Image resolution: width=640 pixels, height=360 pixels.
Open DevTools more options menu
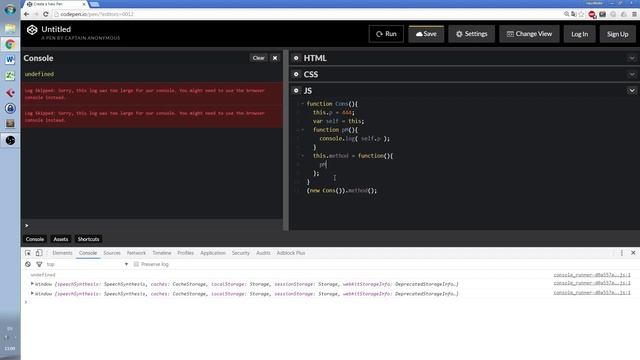pyautogui.click(x=622, y=253)
